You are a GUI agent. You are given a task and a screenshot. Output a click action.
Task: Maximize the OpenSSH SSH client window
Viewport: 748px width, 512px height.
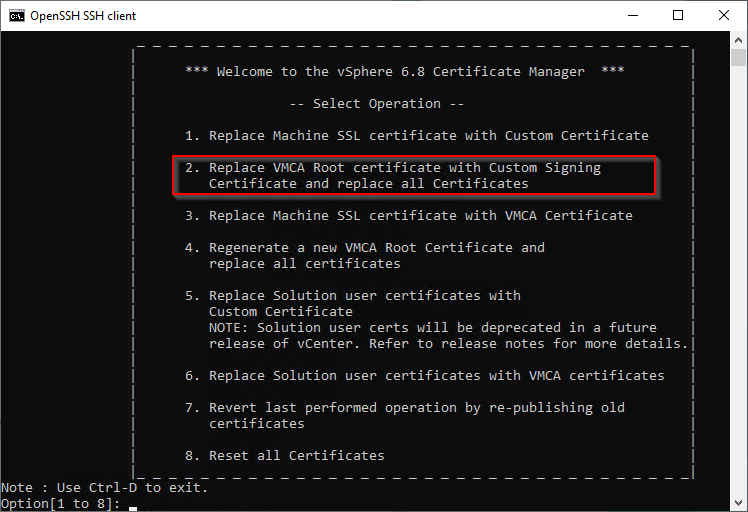(x=678, y=16)
